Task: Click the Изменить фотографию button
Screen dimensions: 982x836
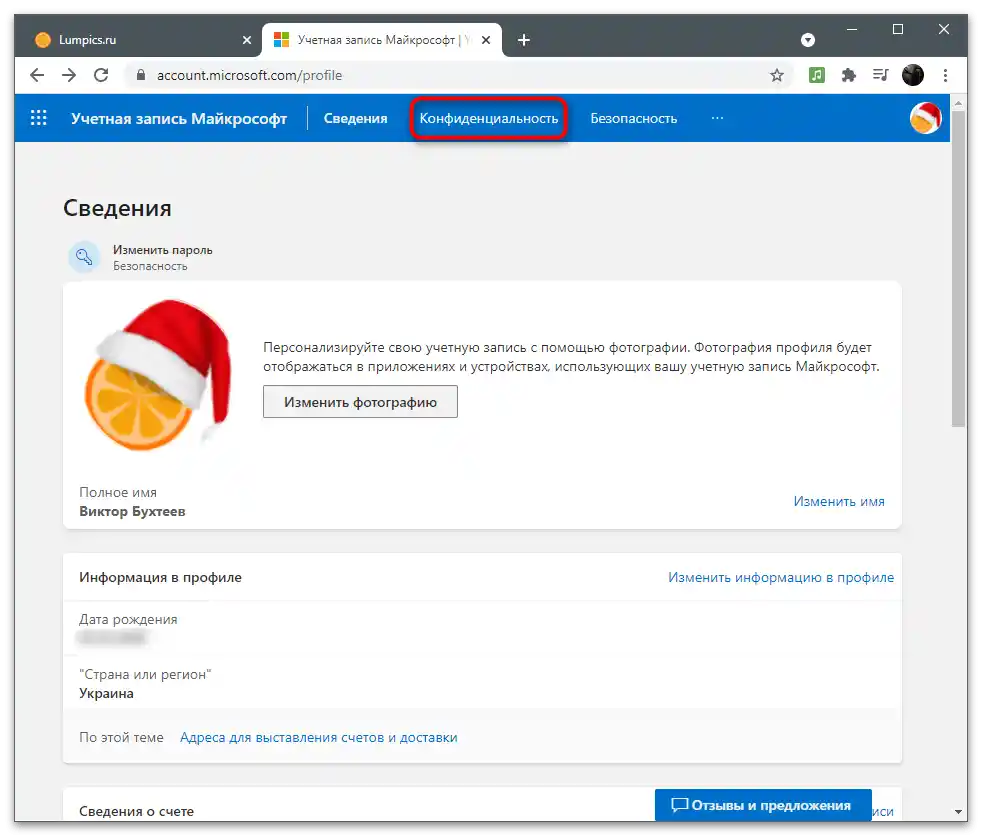Action: point(360,402)
